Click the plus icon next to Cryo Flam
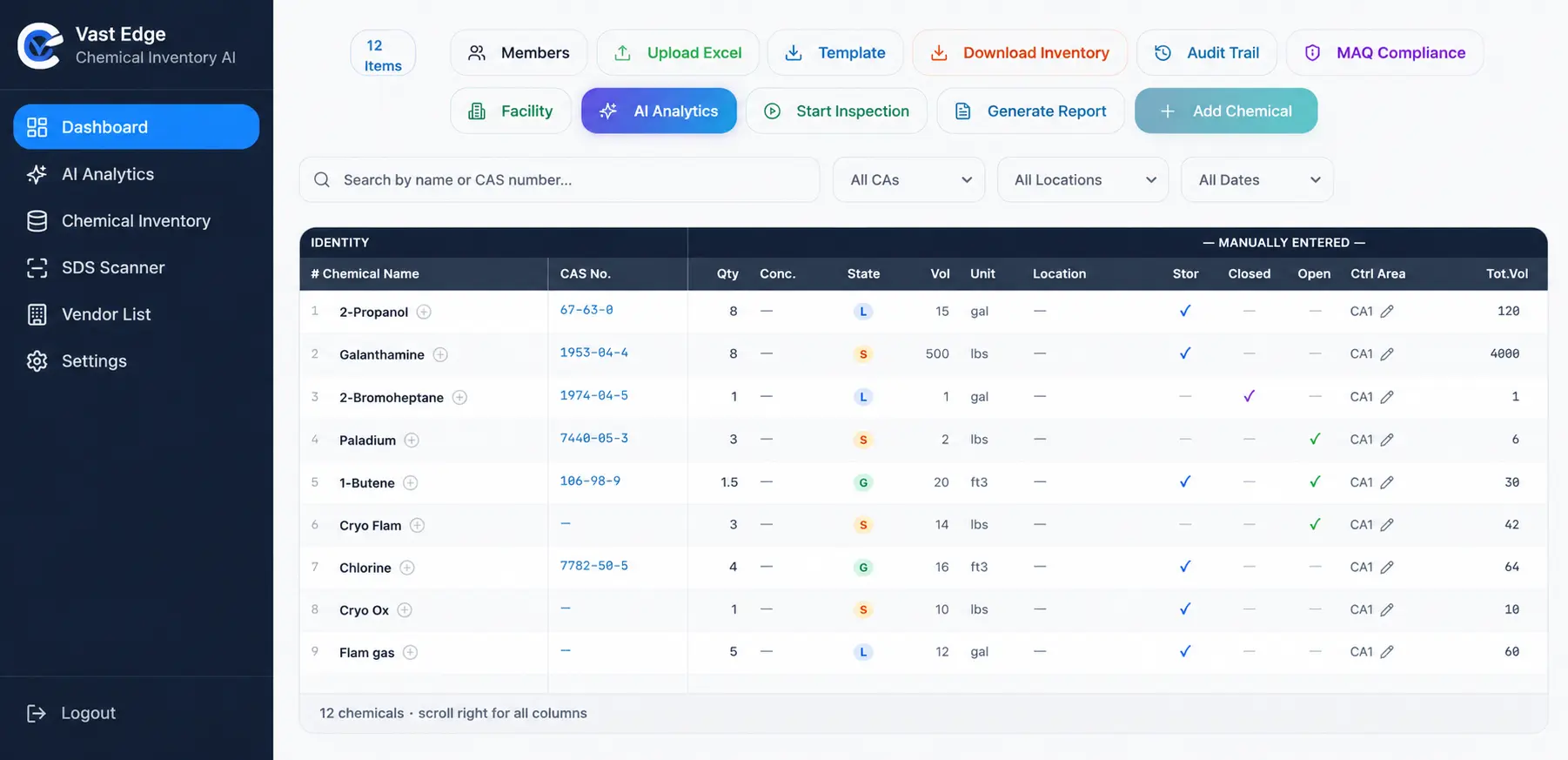This screenshot has height=760, width=1568. 418,525
